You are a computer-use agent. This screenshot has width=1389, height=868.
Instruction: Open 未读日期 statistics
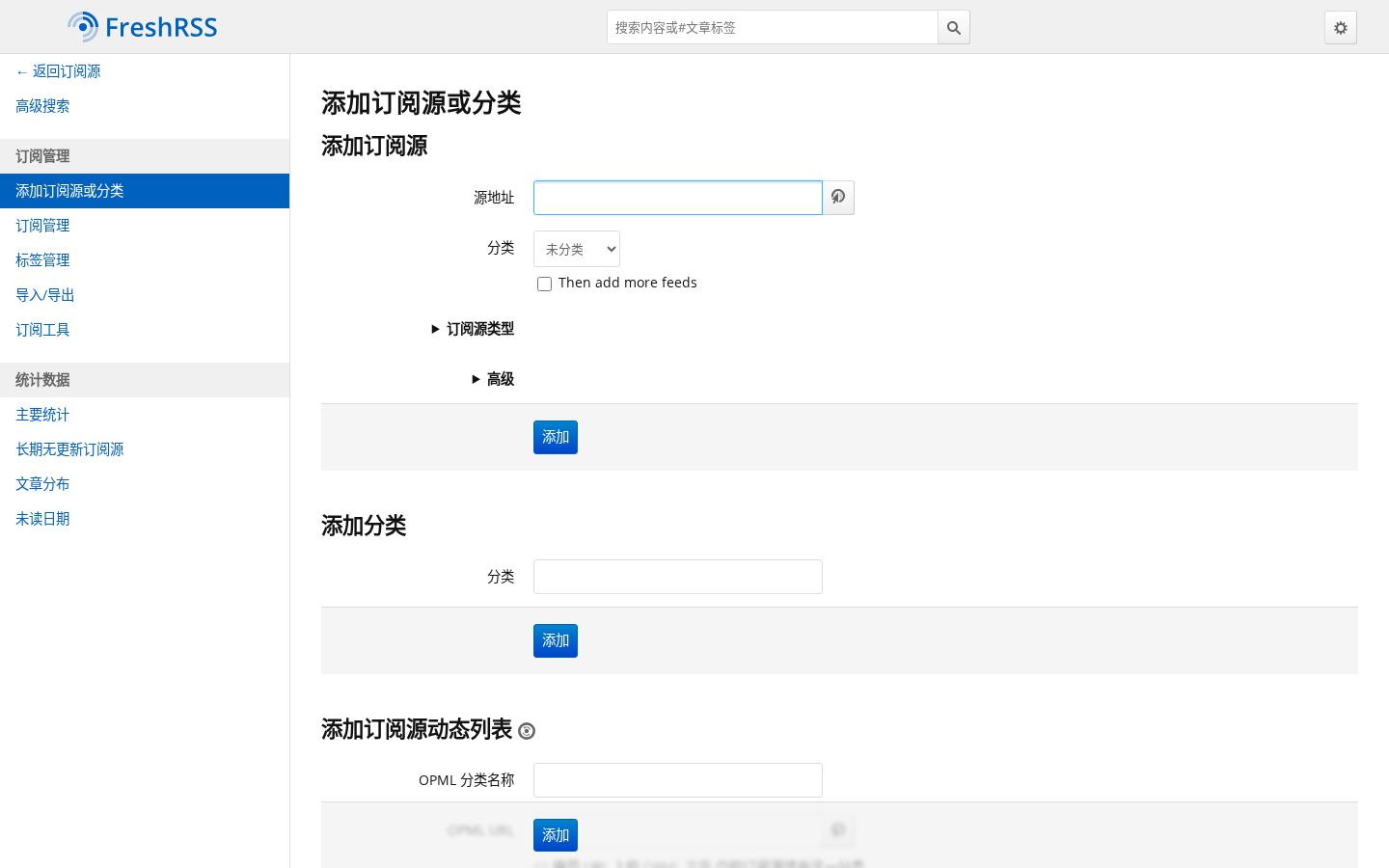[145, 519]
